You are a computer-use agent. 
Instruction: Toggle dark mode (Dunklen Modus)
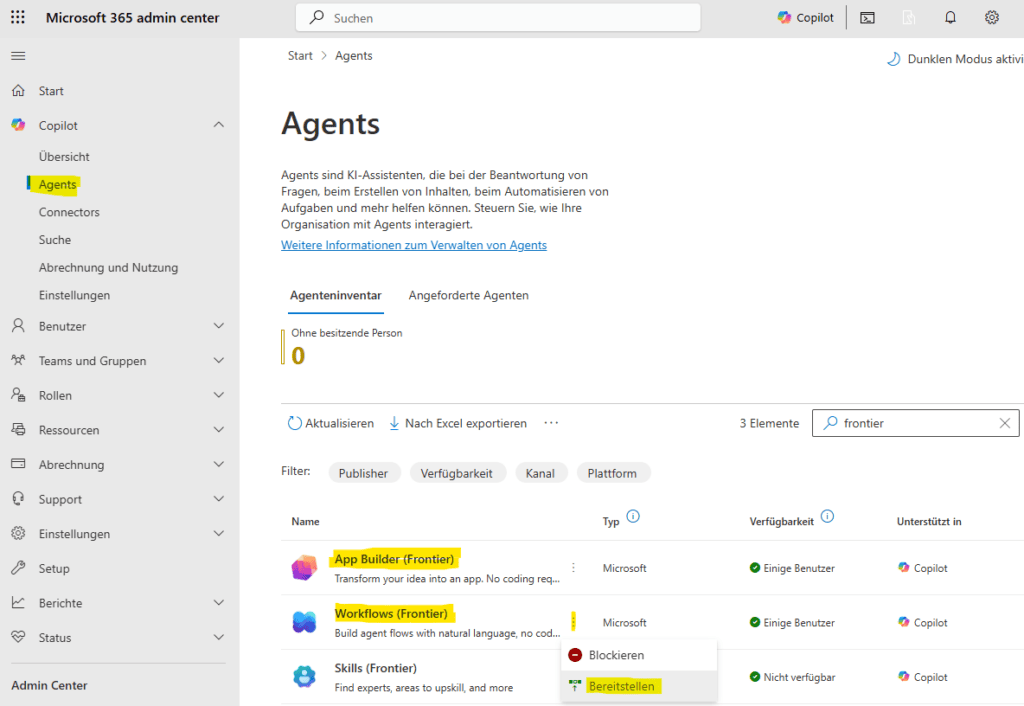(954, 59)
